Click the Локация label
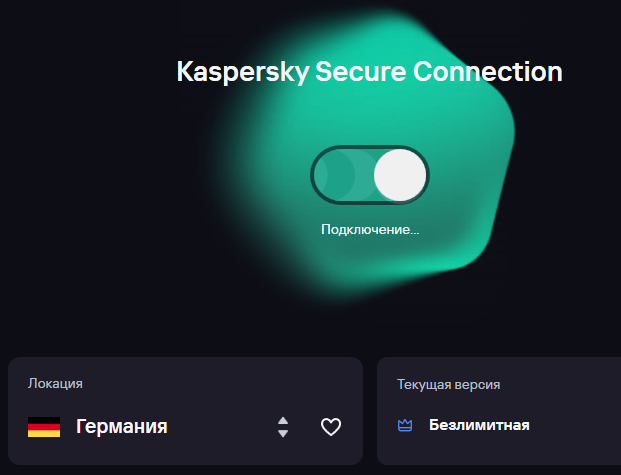Screen dimensions: 621x475 55,383
